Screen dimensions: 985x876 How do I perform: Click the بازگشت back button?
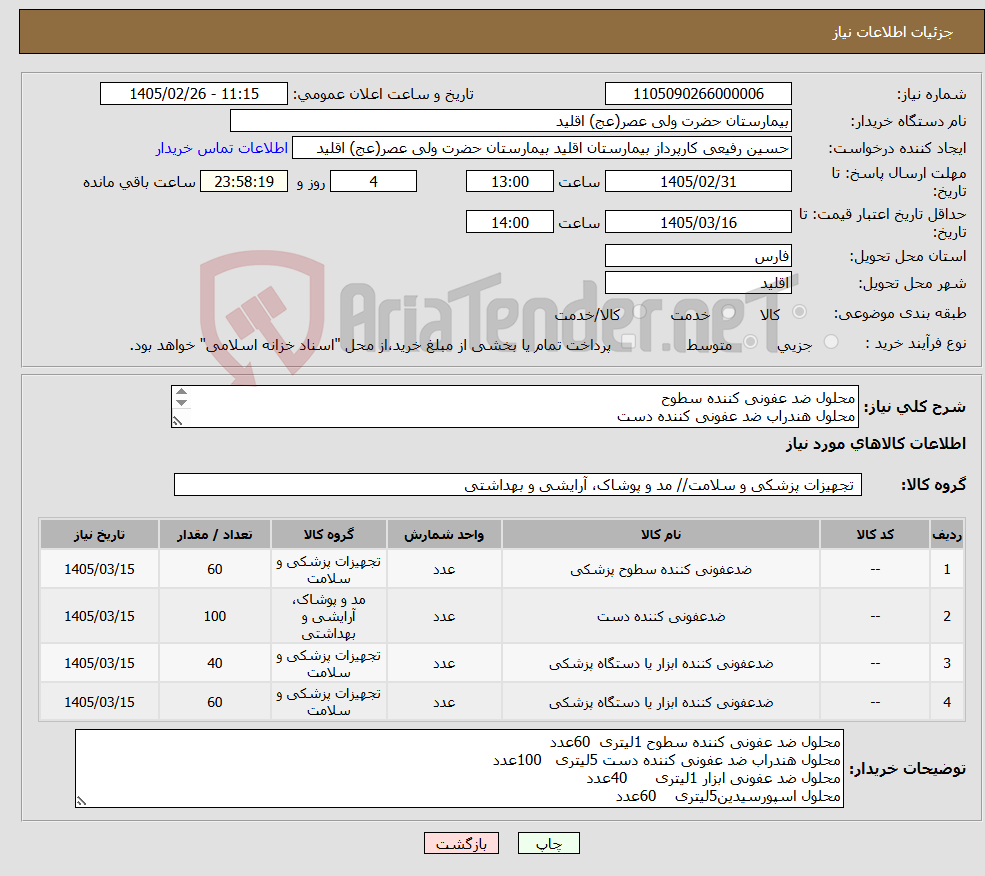pos(461,843)
